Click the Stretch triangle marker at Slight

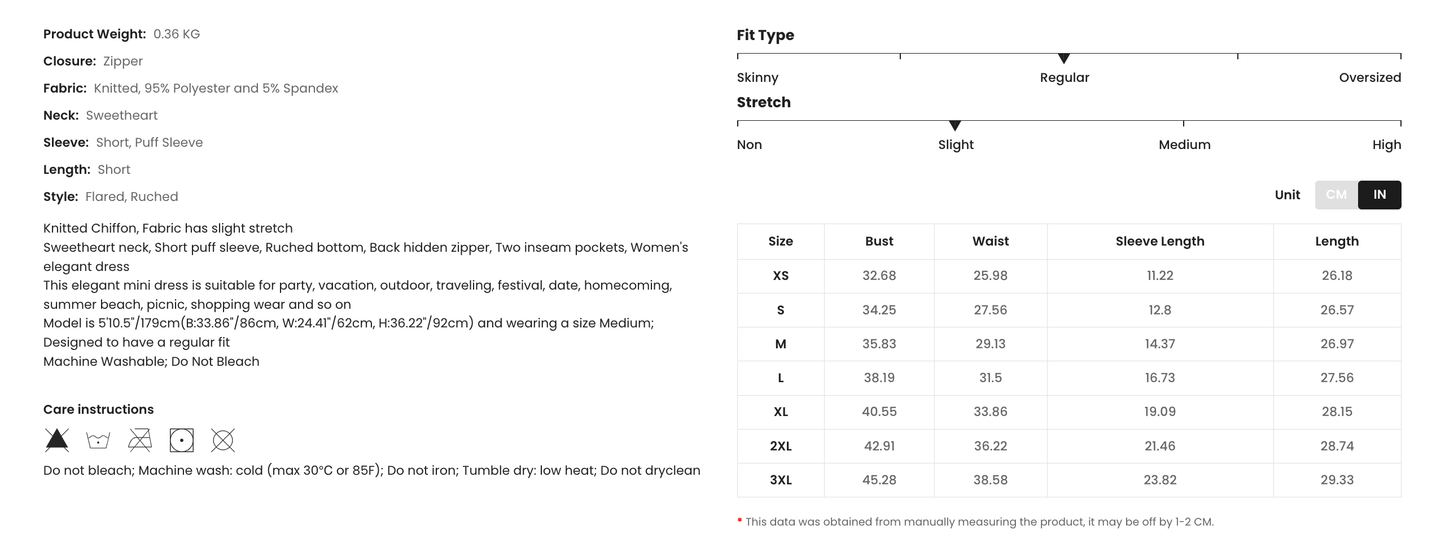[x=955, y=126]
